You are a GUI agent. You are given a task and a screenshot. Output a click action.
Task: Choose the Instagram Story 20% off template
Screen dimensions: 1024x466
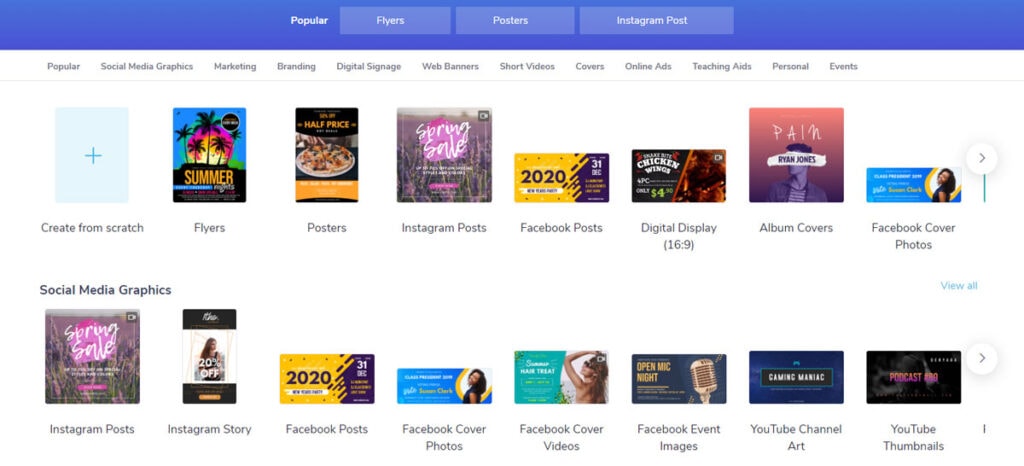(210, 356)
